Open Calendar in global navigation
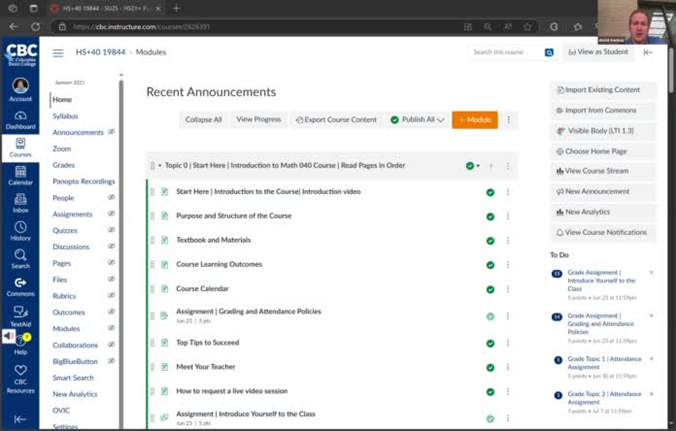The width and height of the screenshot is (676, 431). (20, 176)
